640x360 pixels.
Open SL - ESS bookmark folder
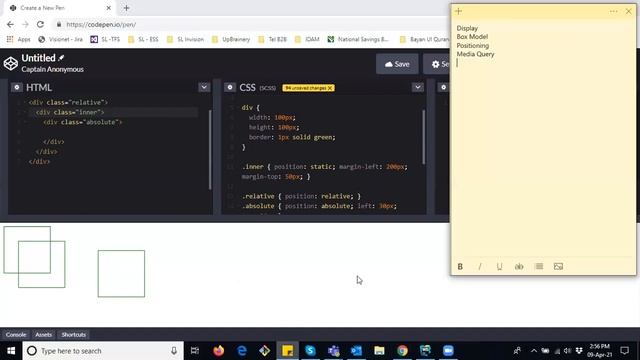coord(143,39)
